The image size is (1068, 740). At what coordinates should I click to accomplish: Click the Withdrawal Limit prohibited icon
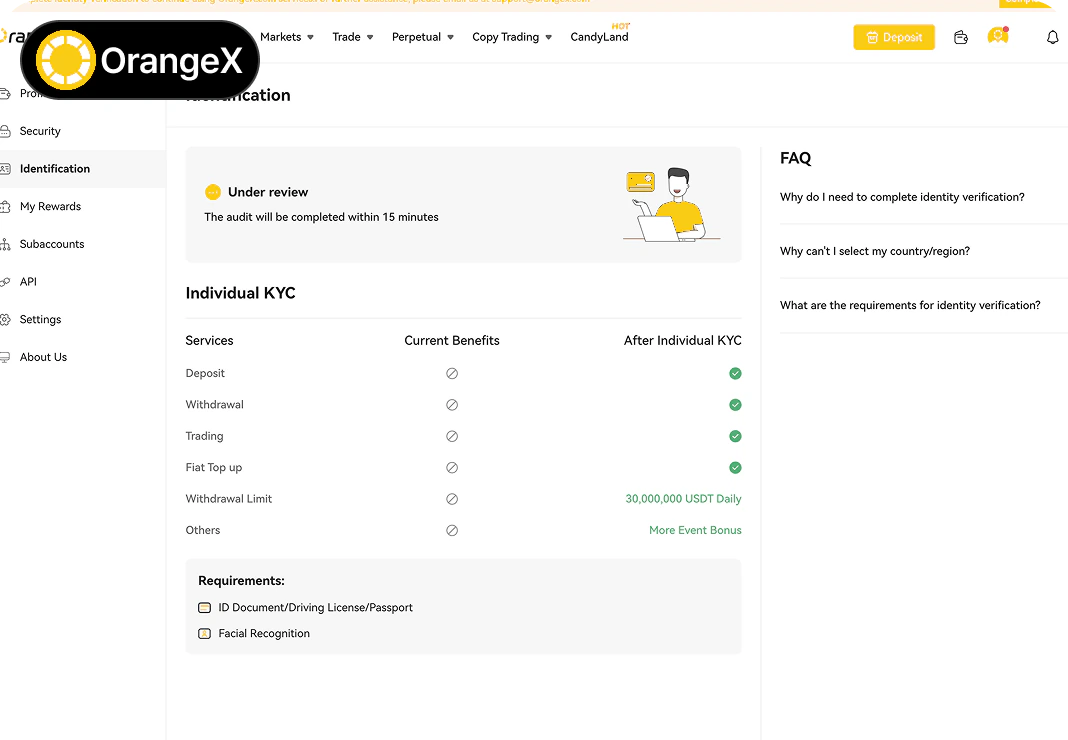452,499
